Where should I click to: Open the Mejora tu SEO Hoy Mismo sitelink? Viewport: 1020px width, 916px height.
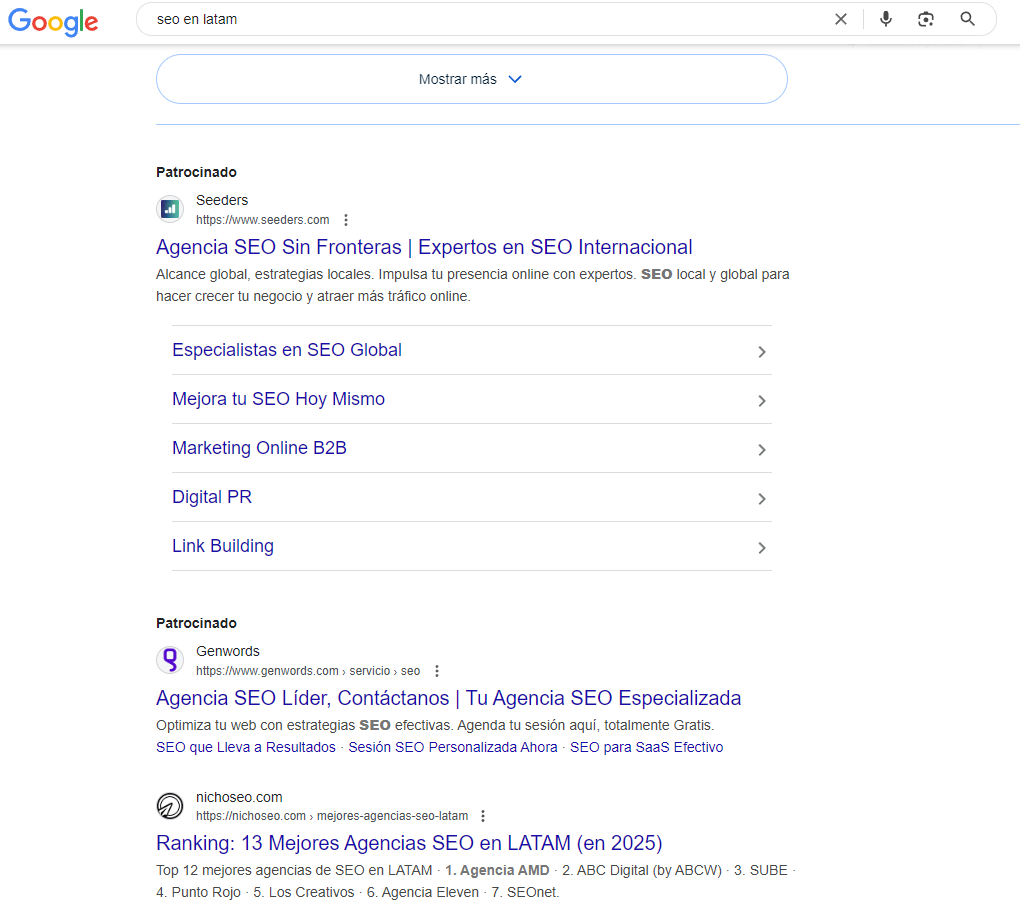pos(278,399)
